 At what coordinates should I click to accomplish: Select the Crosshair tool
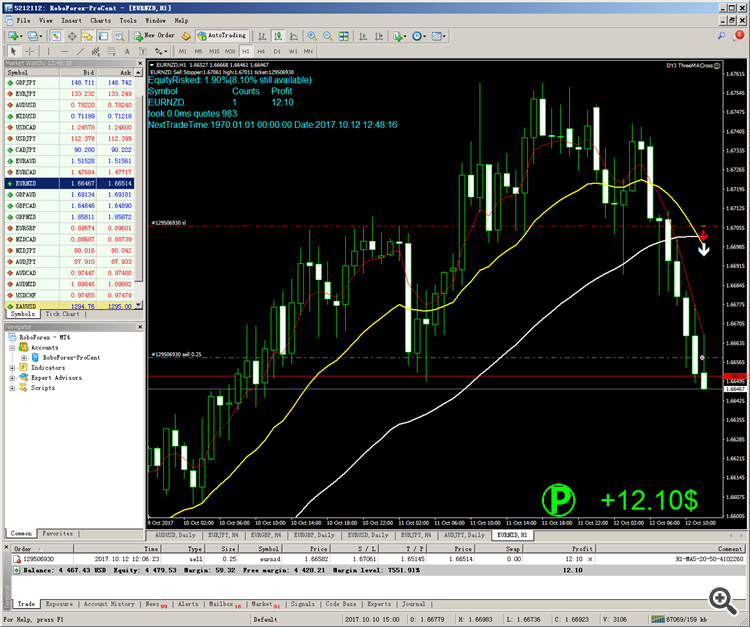[x=30, y=51]
